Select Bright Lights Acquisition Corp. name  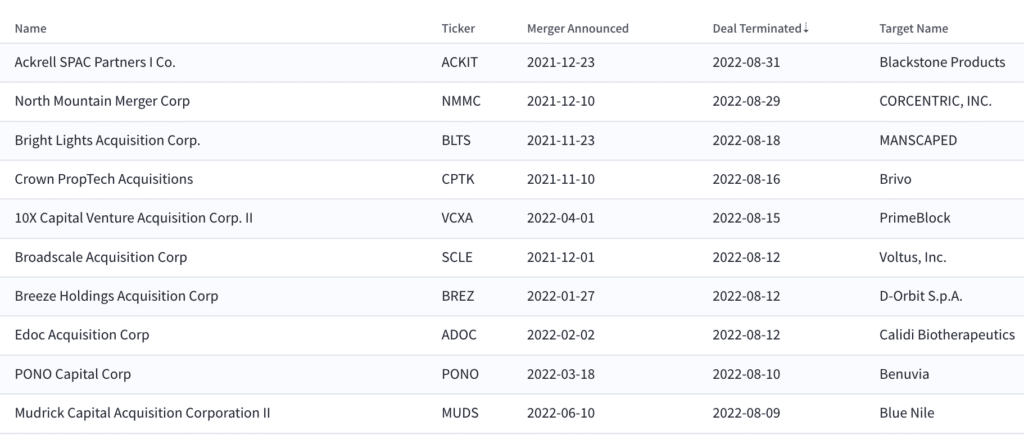(x=107, y=140)
